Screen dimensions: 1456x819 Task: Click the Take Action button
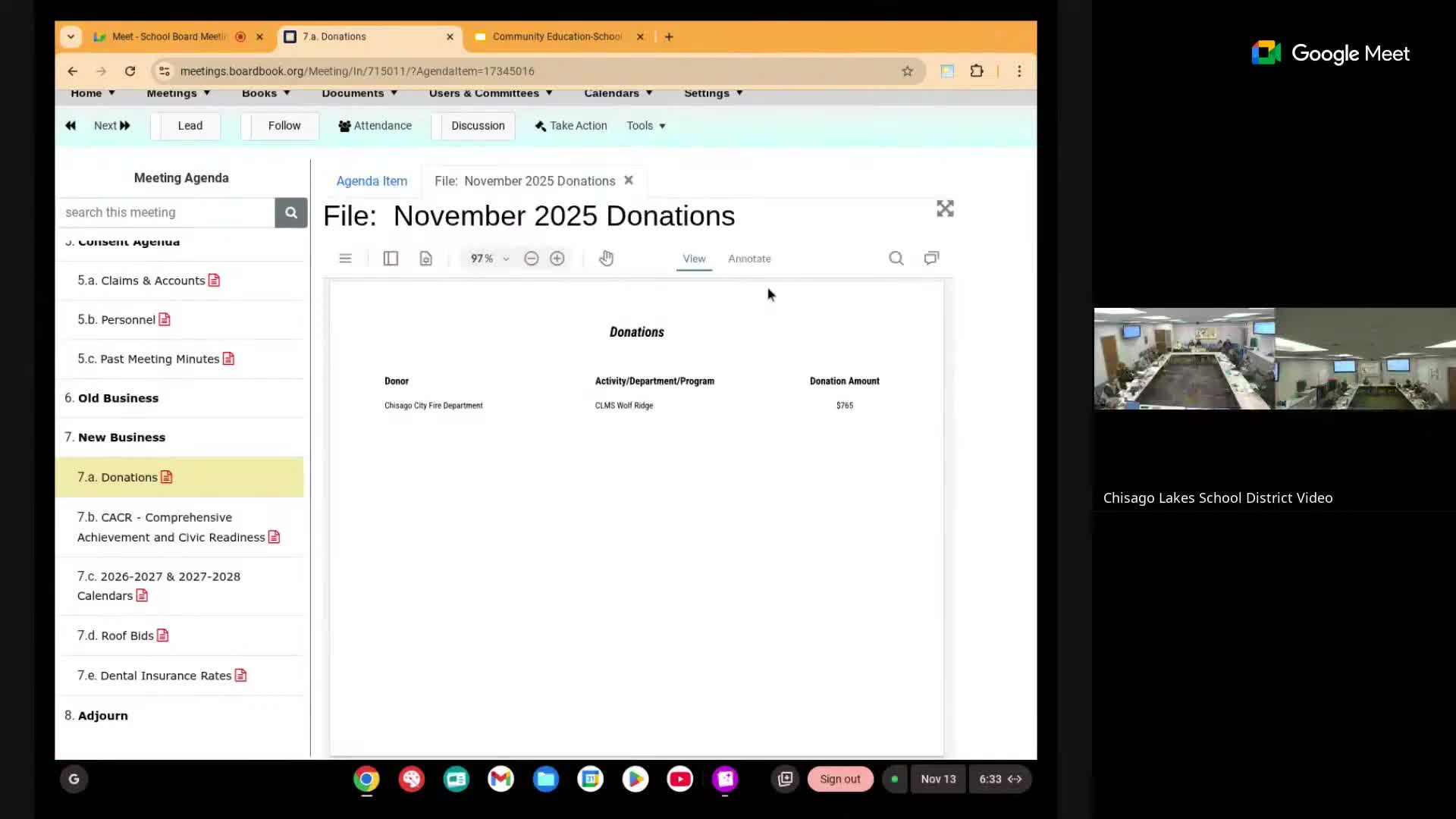[x=571, y=126]
